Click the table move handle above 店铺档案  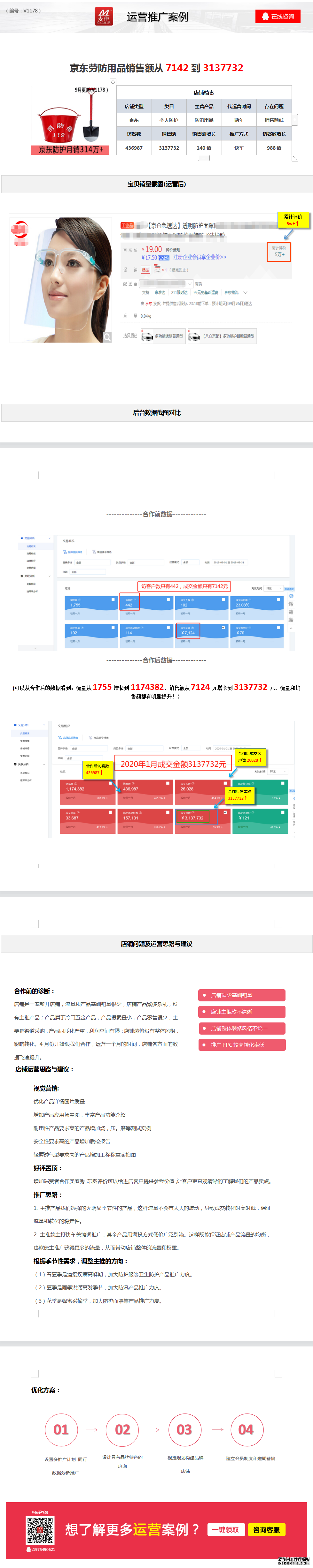pyautogui.click(x=113, y=82)
